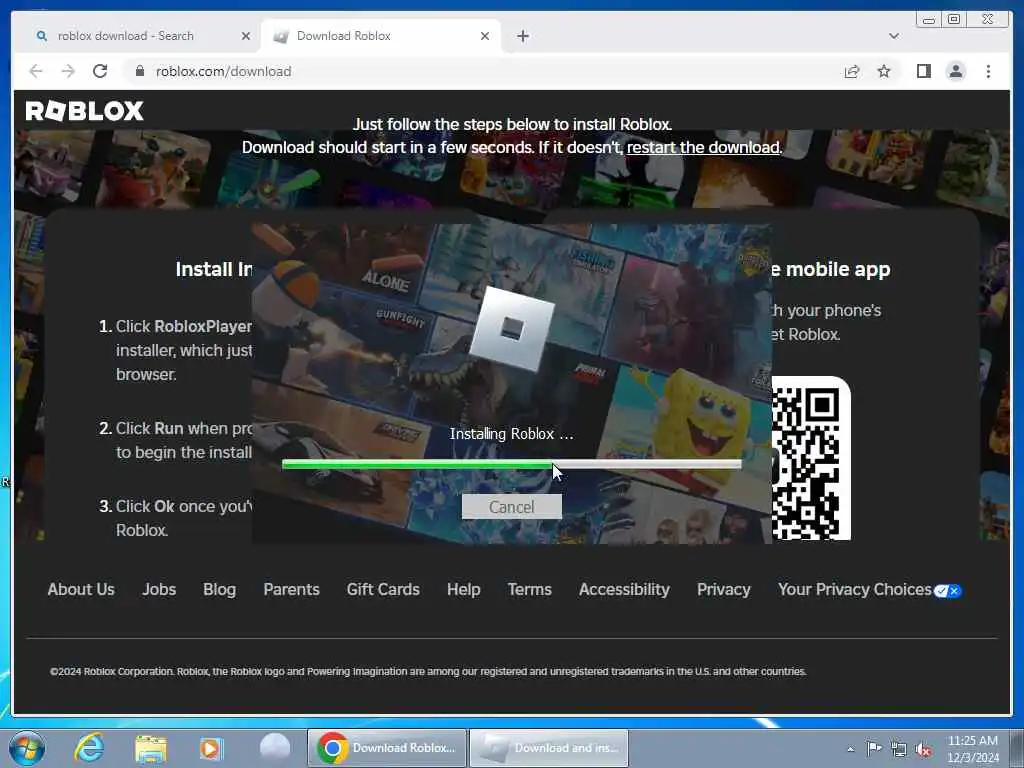Viewport: 1024px width, 768px height.
Task: Open the Chrome side panel icon
Action: tap(923, 71)
